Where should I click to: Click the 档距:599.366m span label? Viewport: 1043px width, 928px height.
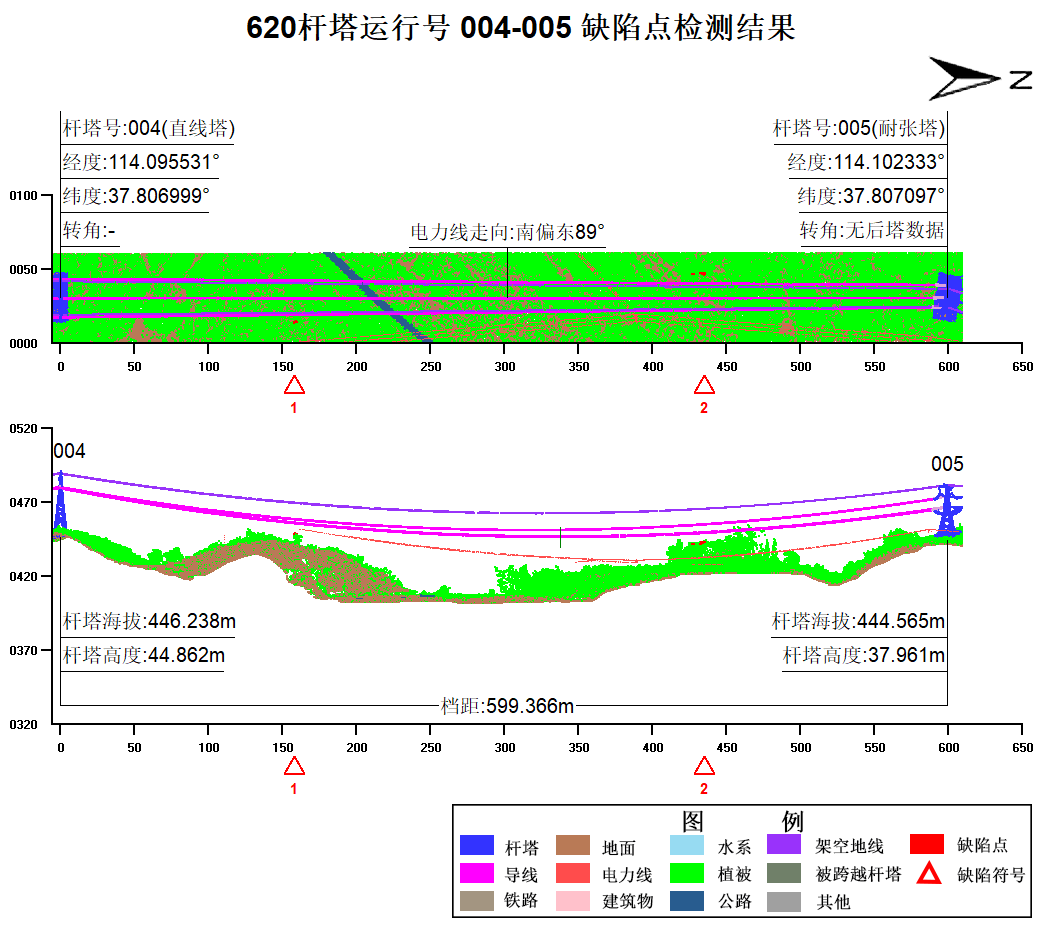pyautogui.click(x=508, y=706)
